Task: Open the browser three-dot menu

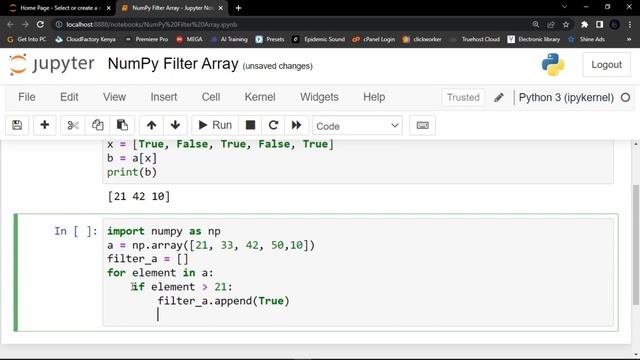Action: point(630,24)
